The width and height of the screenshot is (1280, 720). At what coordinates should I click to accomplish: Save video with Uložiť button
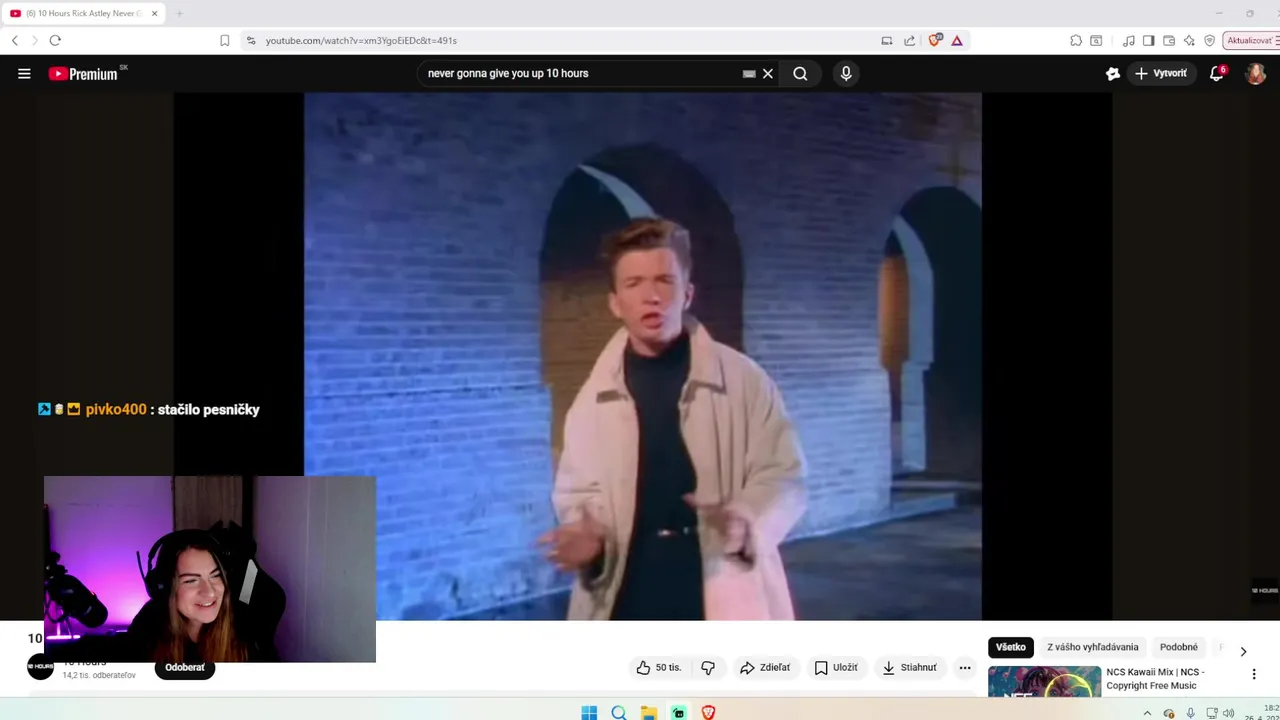(836, 667)
